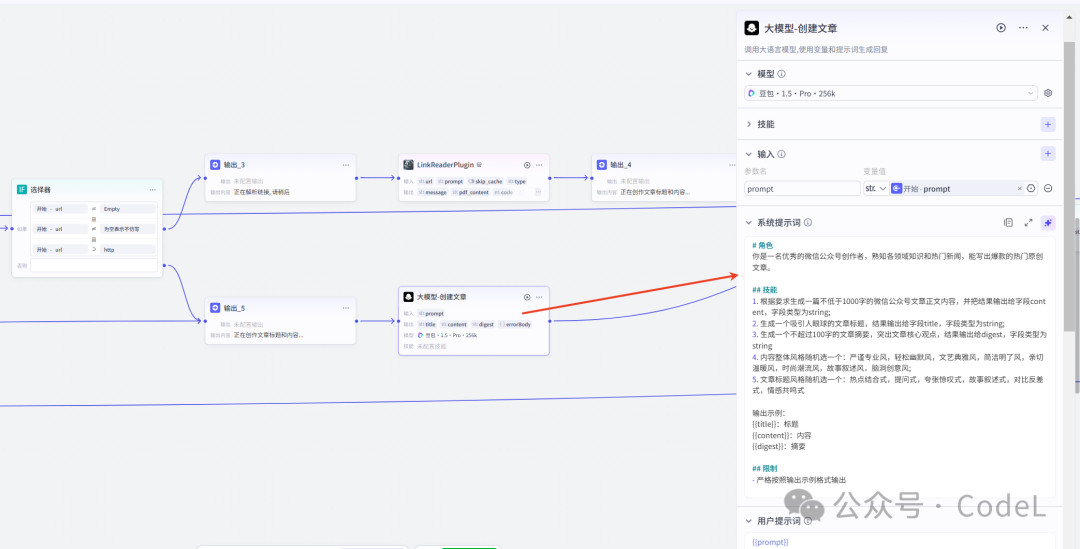The width and height of the screenshot is (1080, 549).
Task: Run test on LinkReaderPlugin node
Action: point(527,165)
